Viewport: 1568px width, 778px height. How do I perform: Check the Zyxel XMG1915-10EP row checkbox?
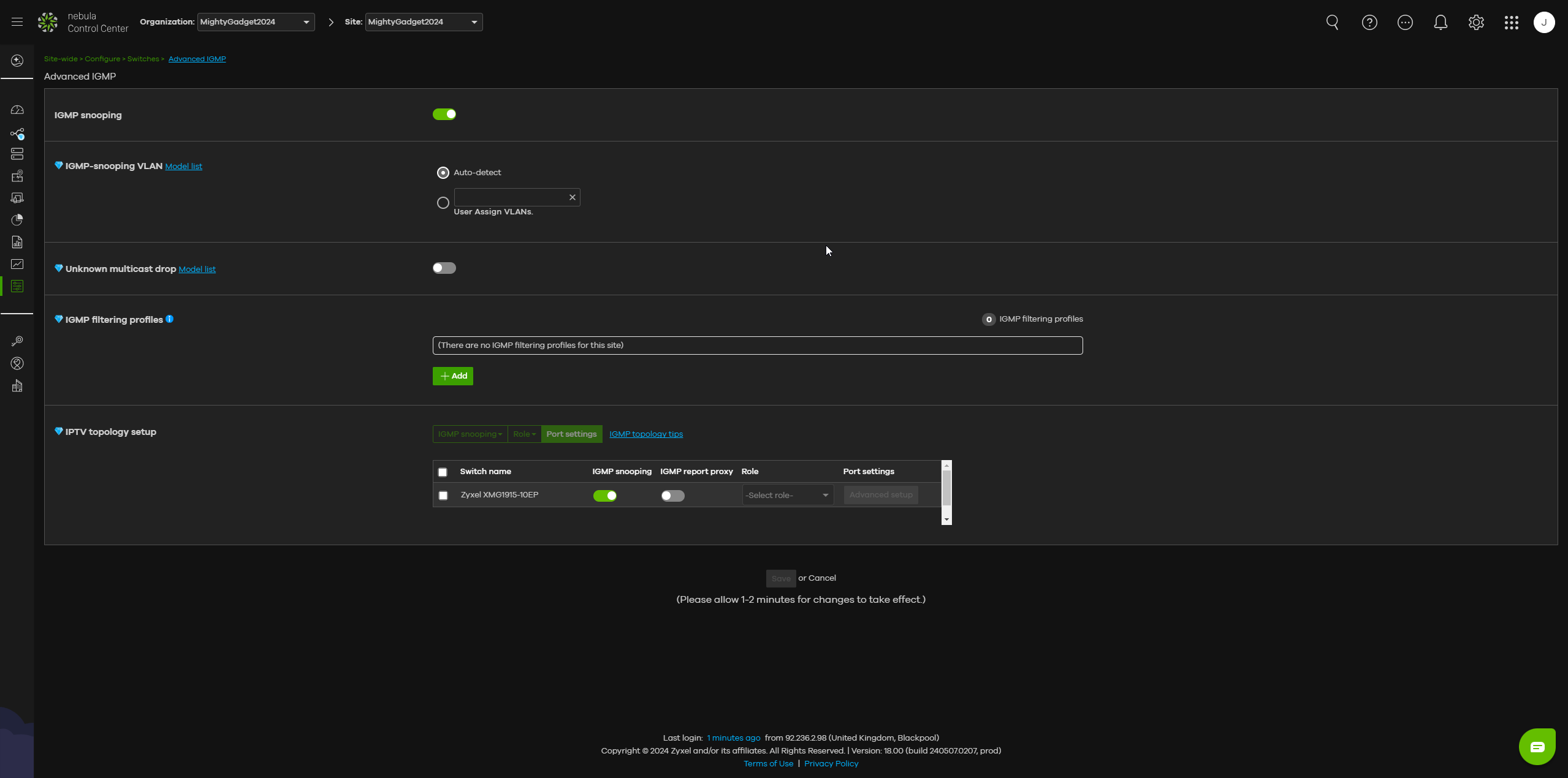[x=443, y=496]
